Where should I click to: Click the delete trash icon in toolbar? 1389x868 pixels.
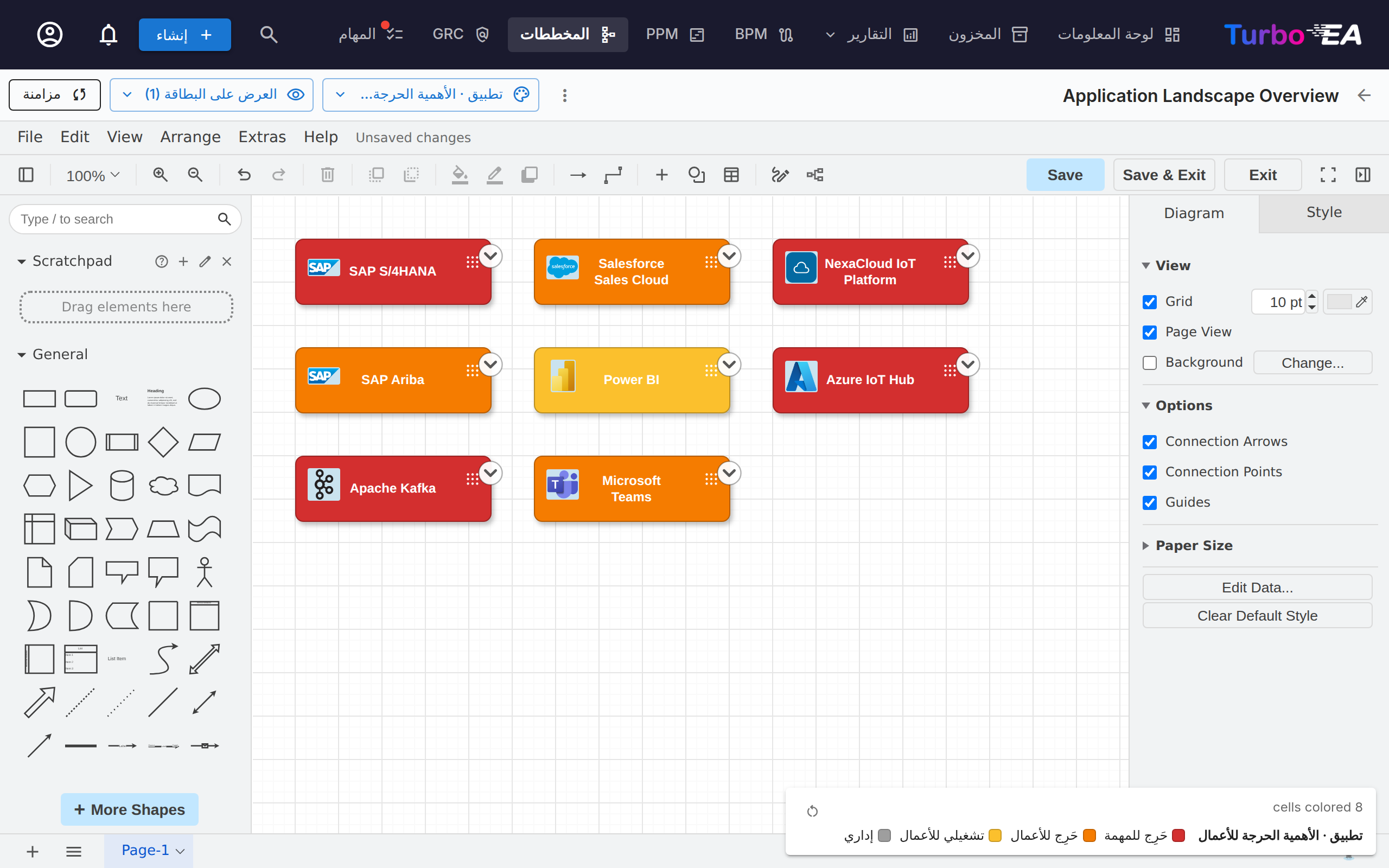click(328, 175)
